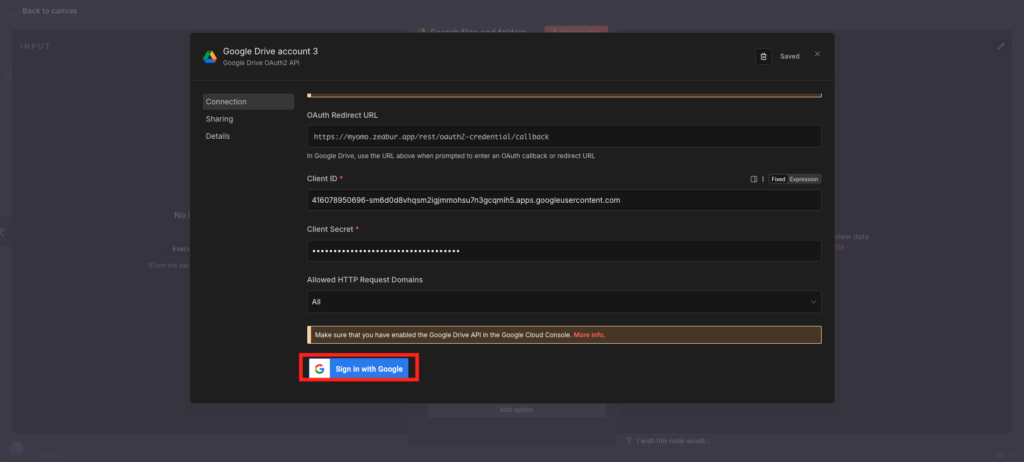Click the chevron on the All dropdown
Viewport: 1024px width, 462px height.
click(x=812, y=301)
